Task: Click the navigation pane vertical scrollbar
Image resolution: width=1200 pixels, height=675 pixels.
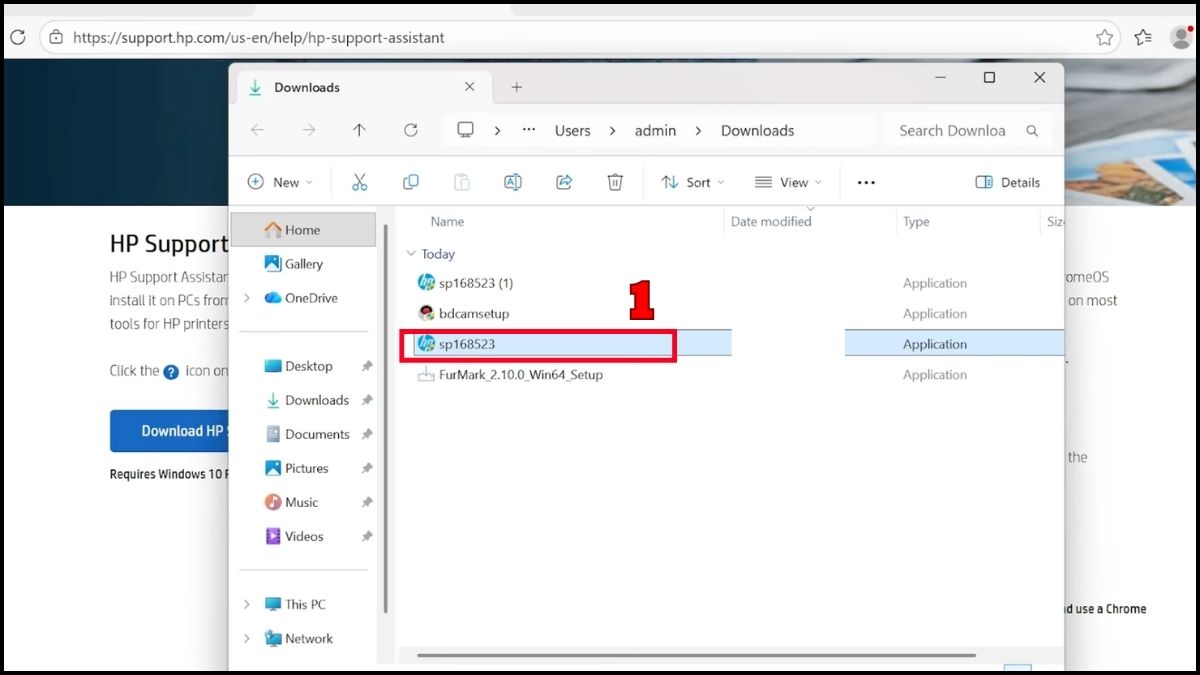Action: click(x=386, y=418)
